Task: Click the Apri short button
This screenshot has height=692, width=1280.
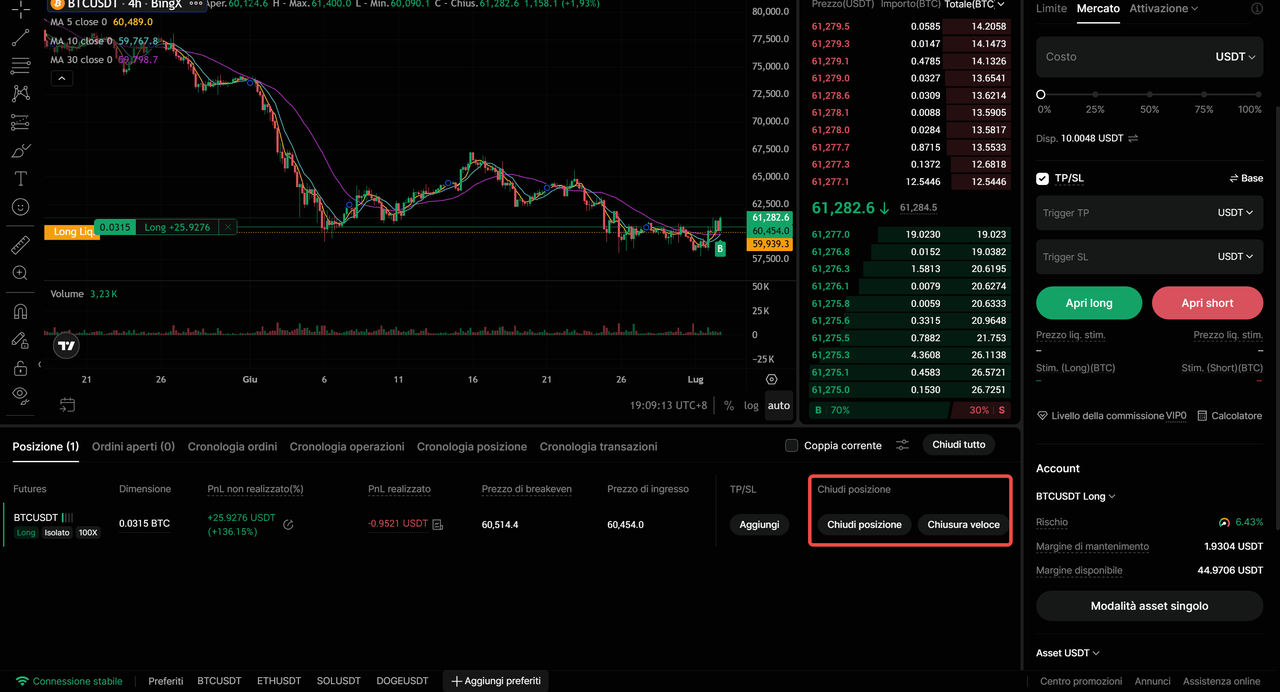Action: pos(1207,303)
